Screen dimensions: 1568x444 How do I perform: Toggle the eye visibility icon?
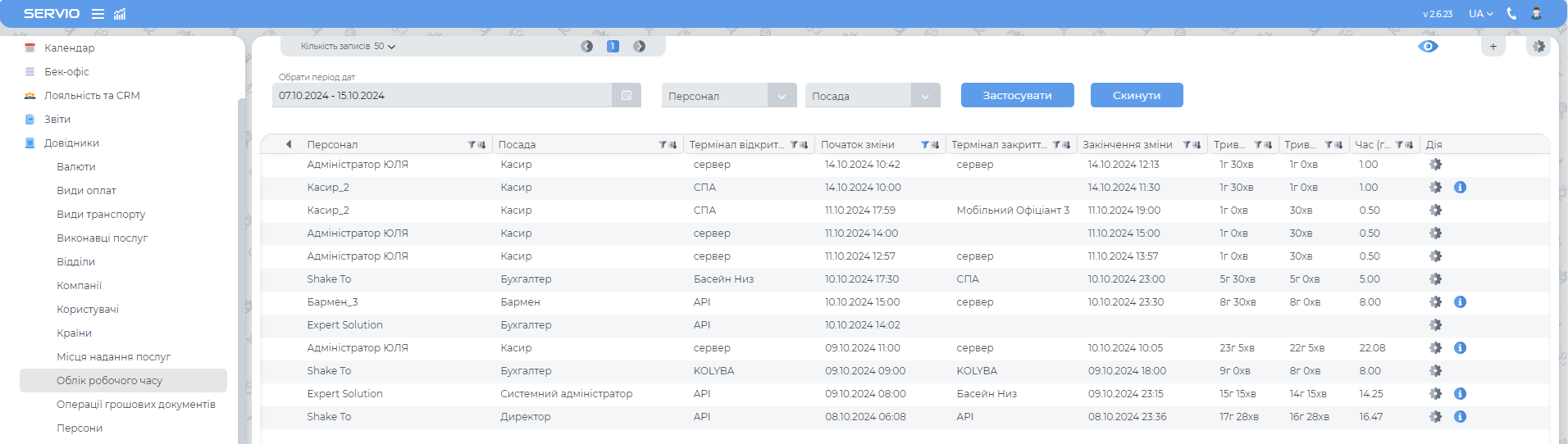[x=1428, y=47]
